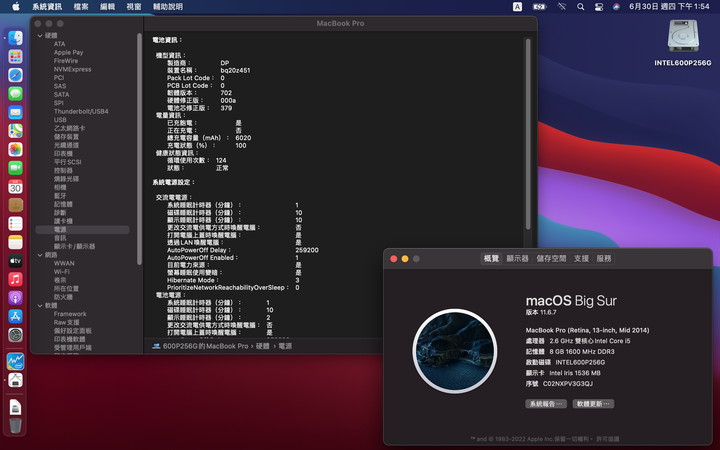This screenshot has width=720, height=450.
Task: Open Launchpad from the Dock
Action: [15, 56]
